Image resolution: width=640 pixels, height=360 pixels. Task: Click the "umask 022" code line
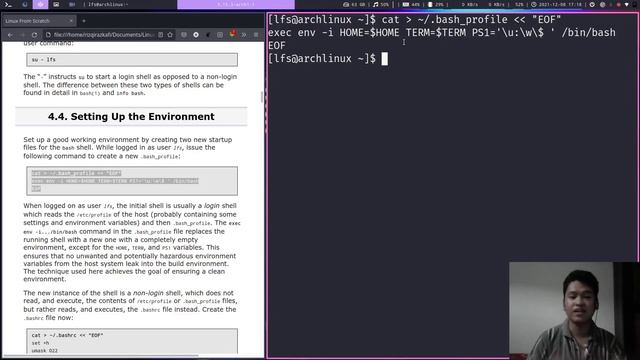(x=44, y=351)
